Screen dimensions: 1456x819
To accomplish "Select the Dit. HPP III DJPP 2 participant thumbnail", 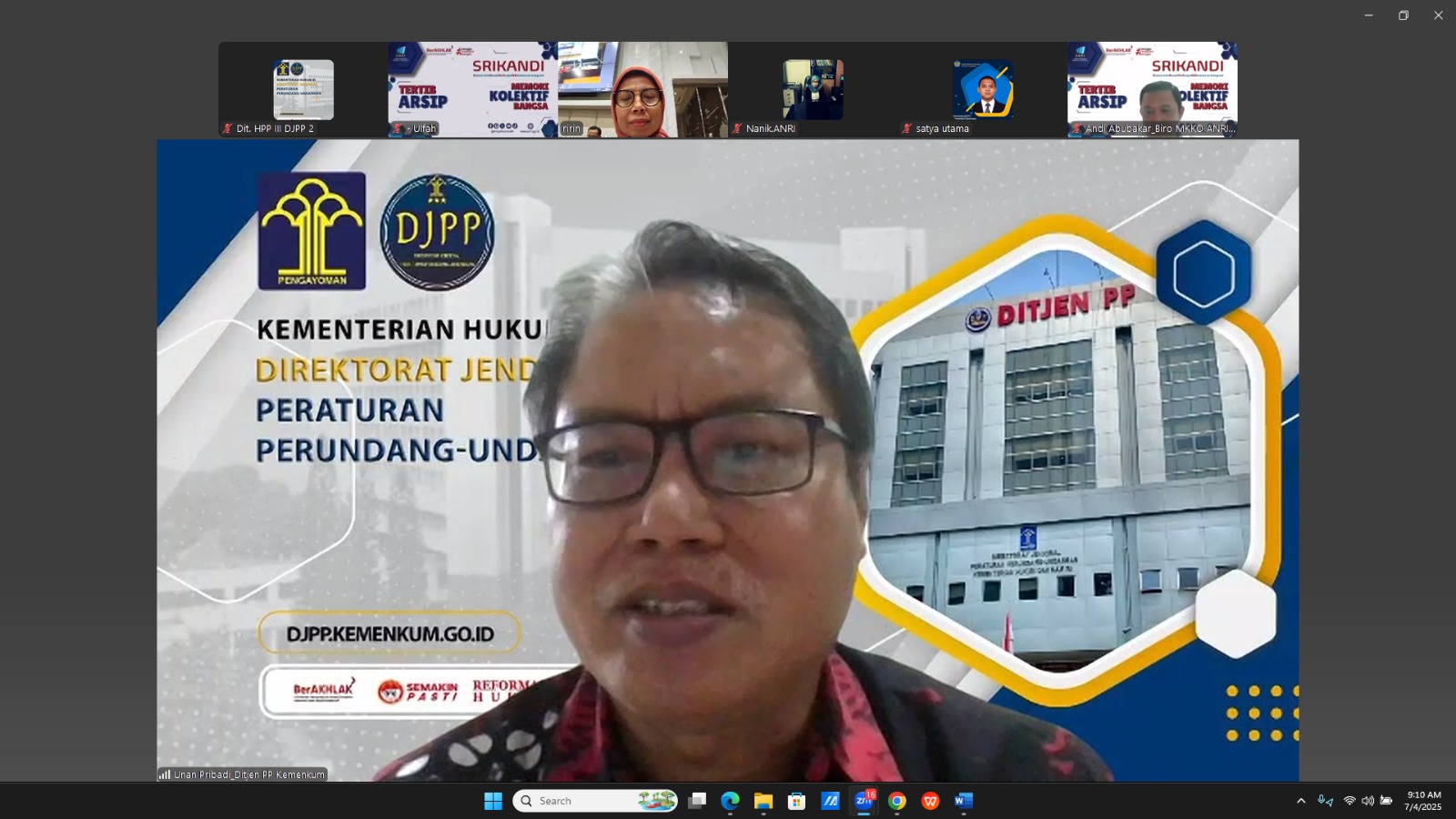I will (x=303, y=89).
